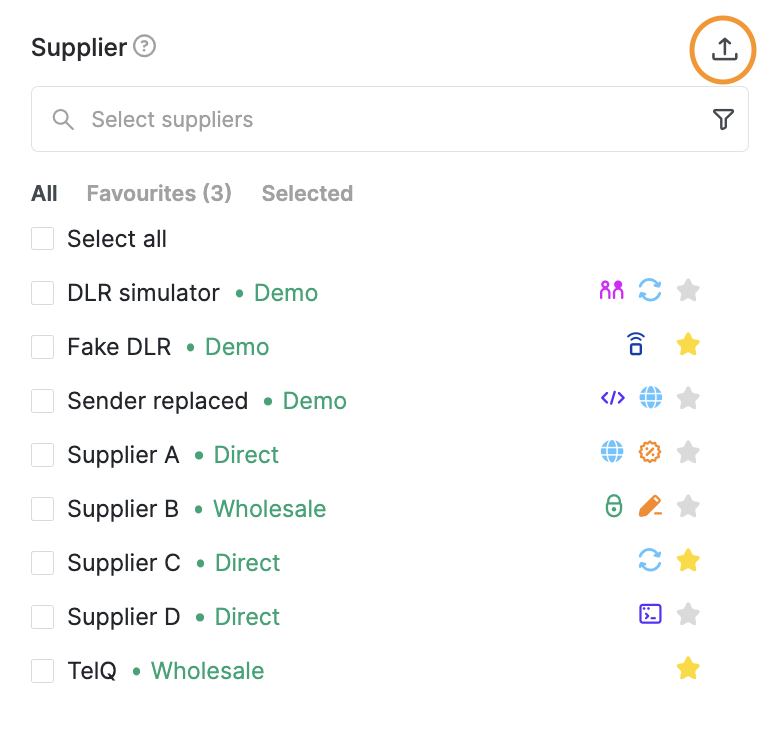The height and width of the screenshot is (742, 776).
Task: Click the upload icon next to Supplier
Action: [724, 49]
